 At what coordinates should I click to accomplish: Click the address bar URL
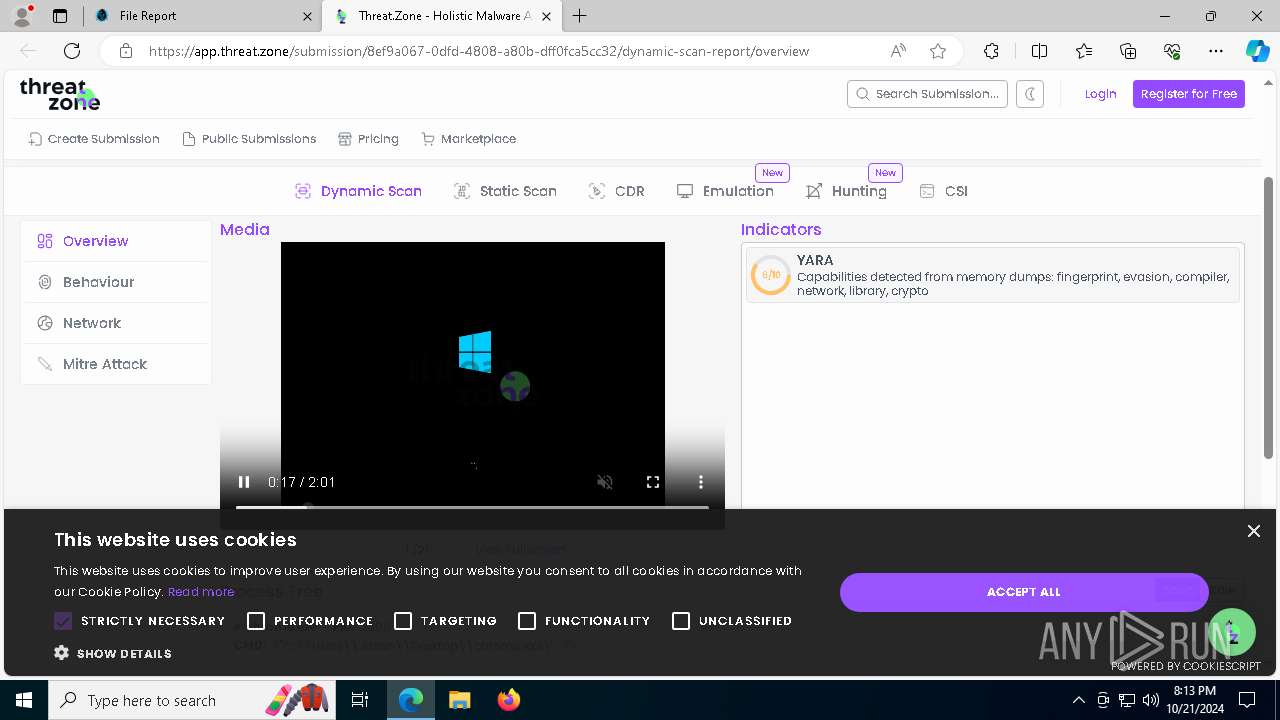(x=479, y=51)
